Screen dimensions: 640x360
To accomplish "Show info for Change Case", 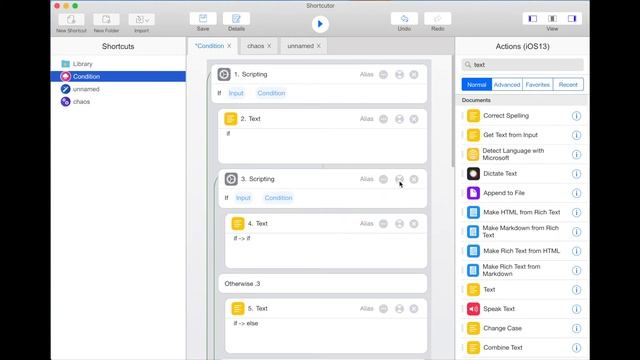I will (576, 329).
